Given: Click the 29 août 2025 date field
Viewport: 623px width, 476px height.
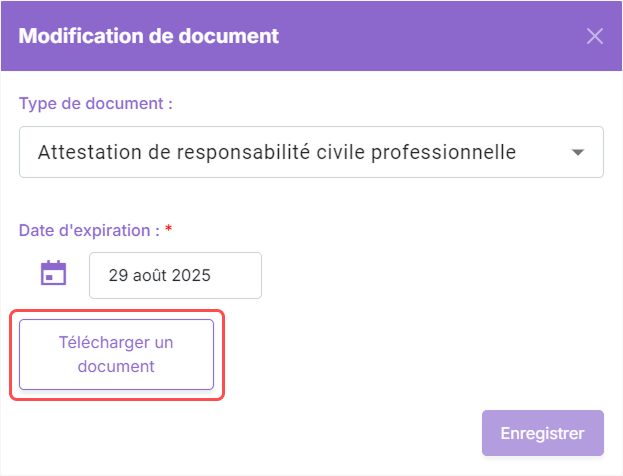Looking at the screenshot, I should (x=175, y=275).
